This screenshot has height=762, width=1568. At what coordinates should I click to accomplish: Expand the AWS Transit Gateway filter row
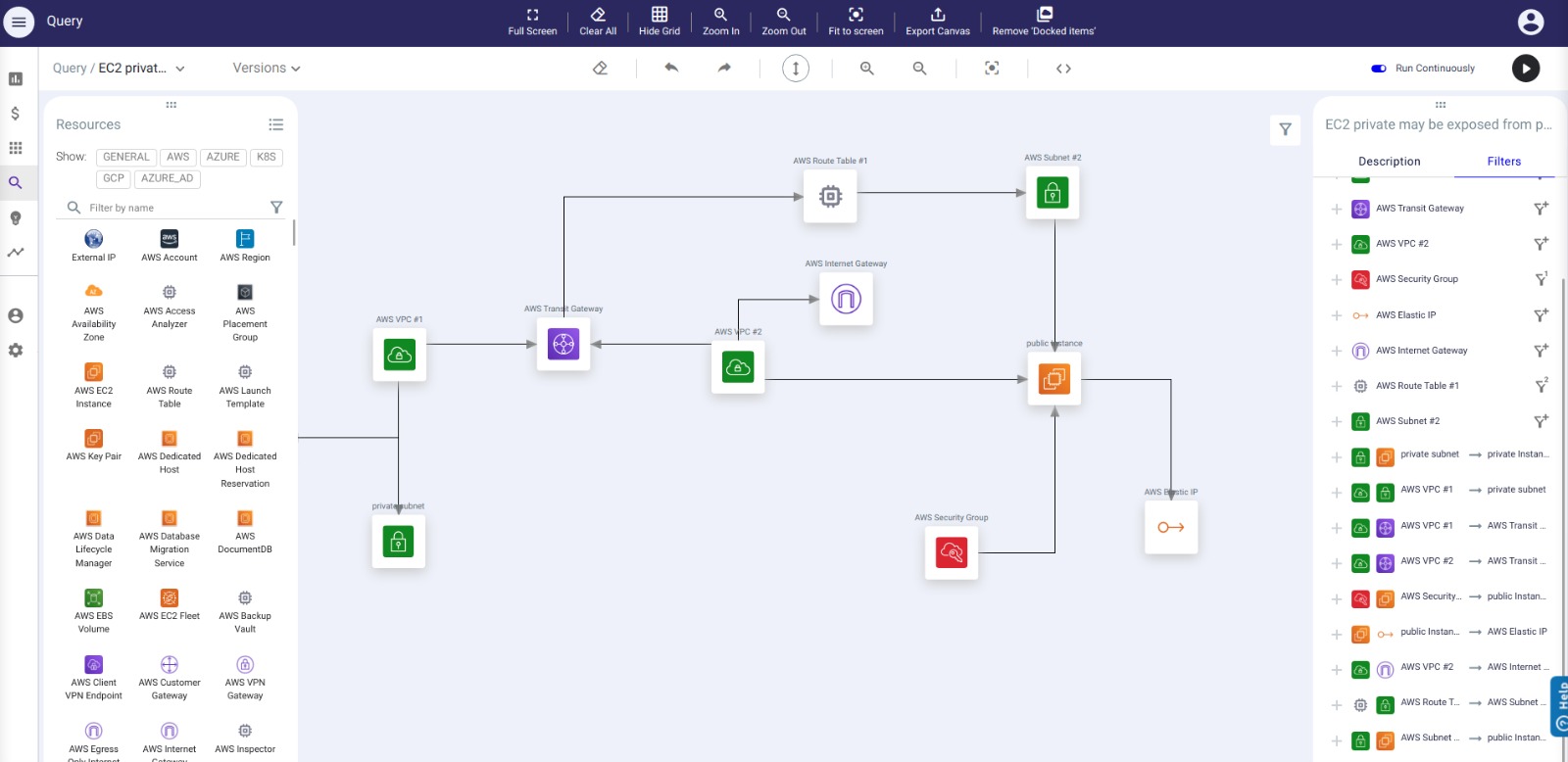tap(1337, 209)
